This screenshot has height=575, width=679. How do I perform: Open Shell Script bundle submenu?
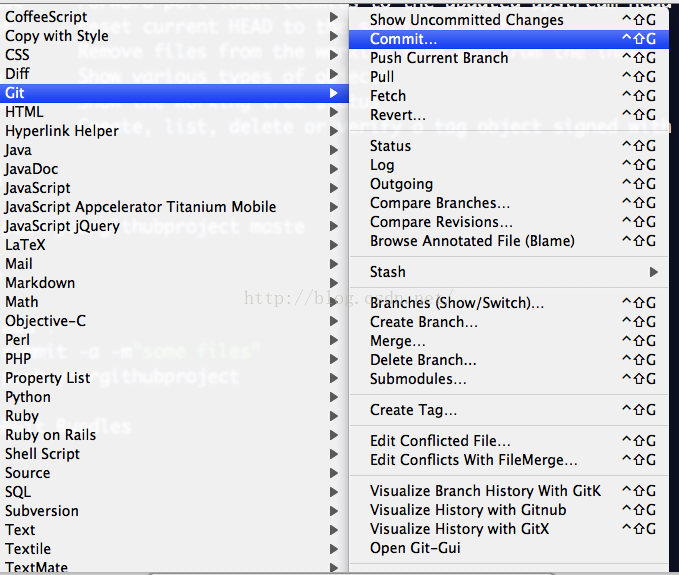pyautogui.click(x=174, y=454)
